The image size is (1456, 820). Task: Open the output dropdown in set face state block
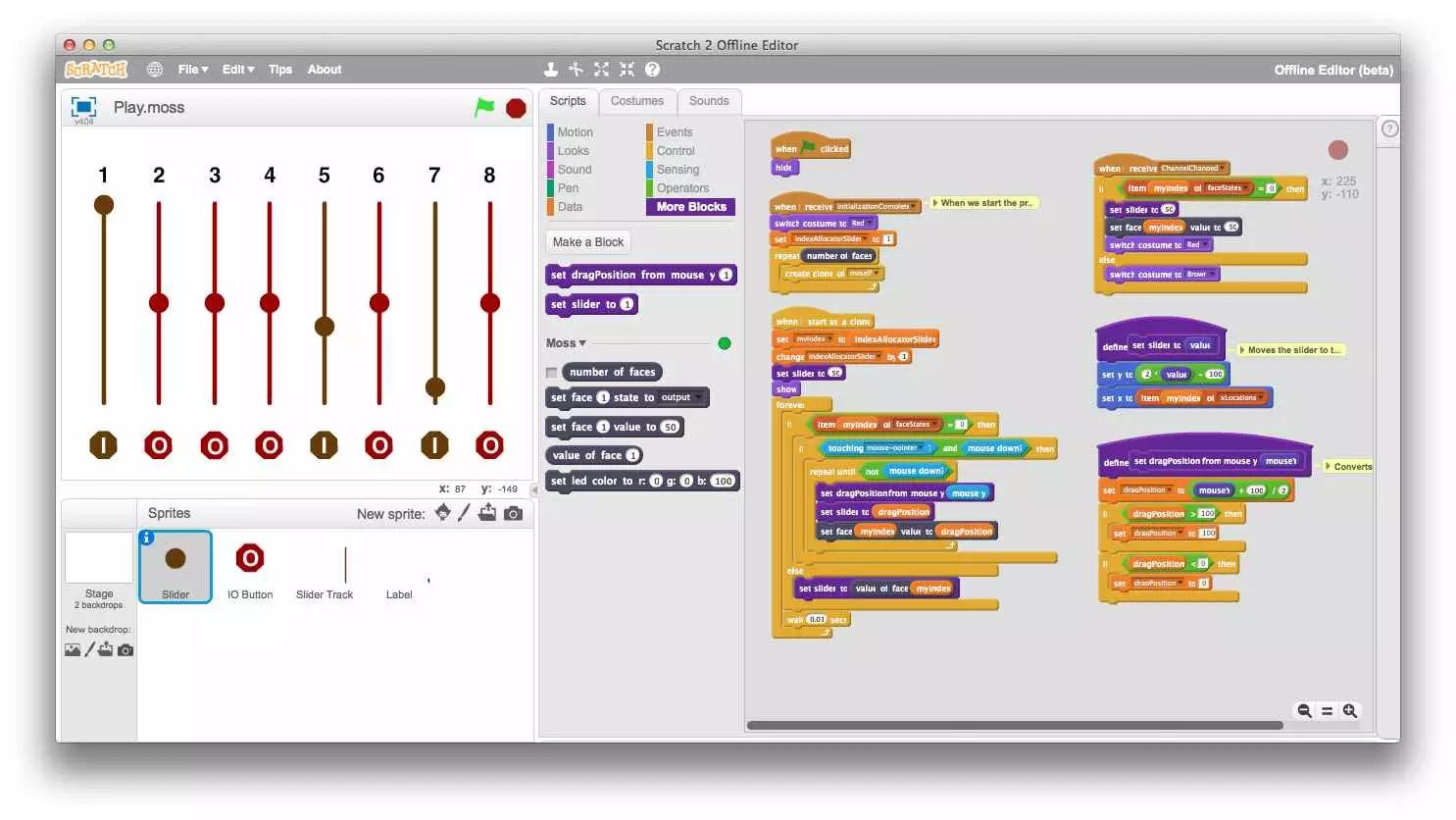coord(680,397)
